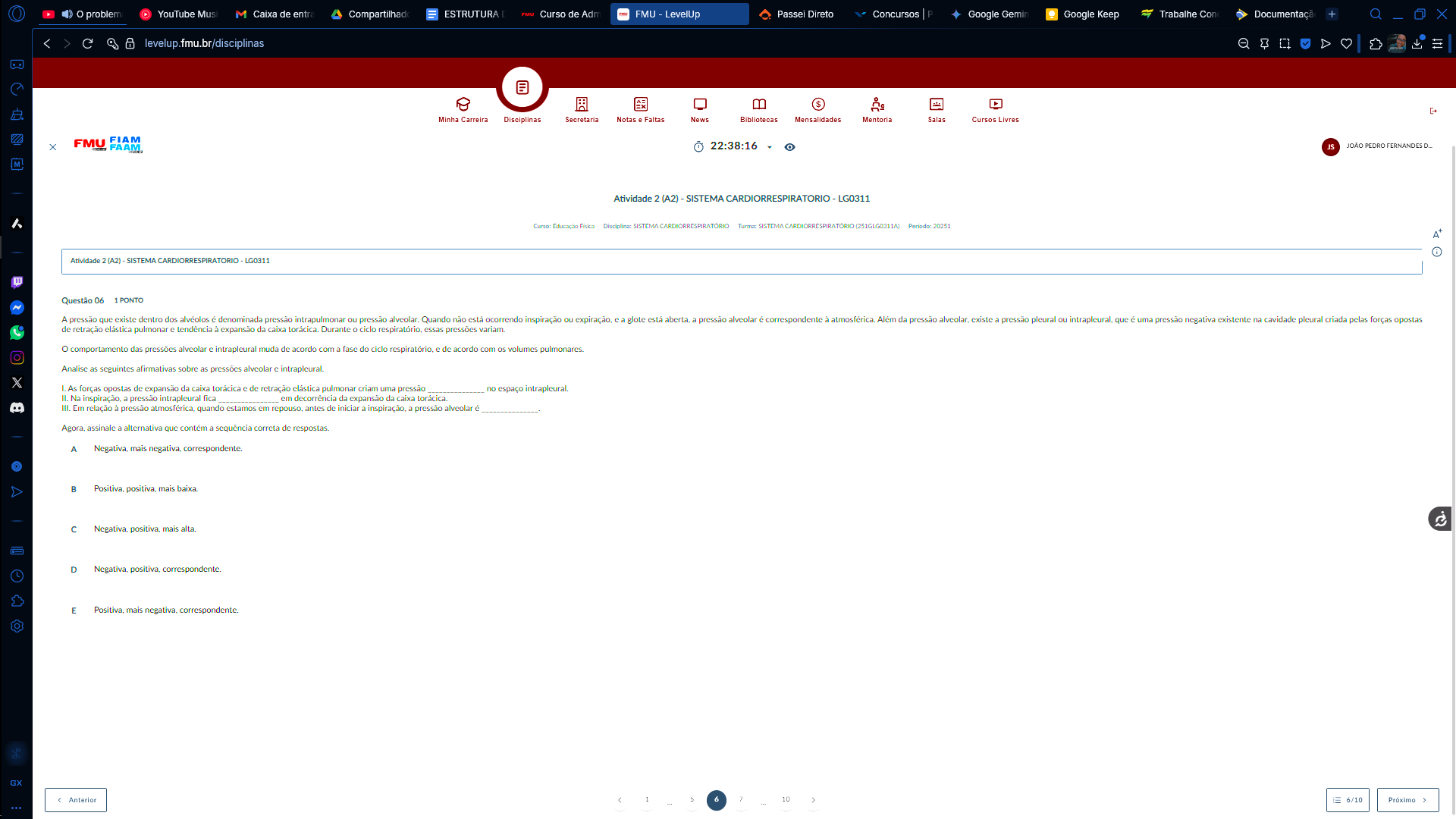Expand the timer dropdown arrow
The width and height of the screenshot is (1456, 819).
pyautogui.click(x=769, y=148)
